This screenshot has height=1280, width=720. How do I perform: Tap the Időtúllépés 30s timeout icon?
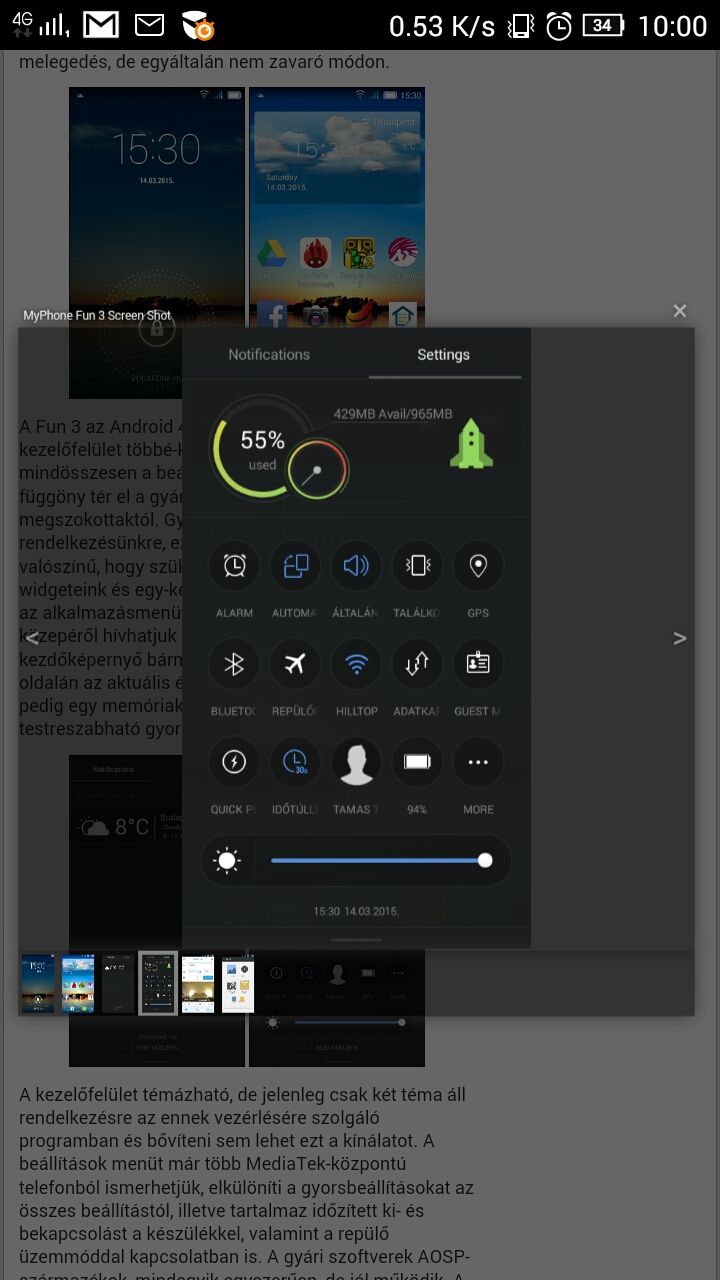coord(295,762)
